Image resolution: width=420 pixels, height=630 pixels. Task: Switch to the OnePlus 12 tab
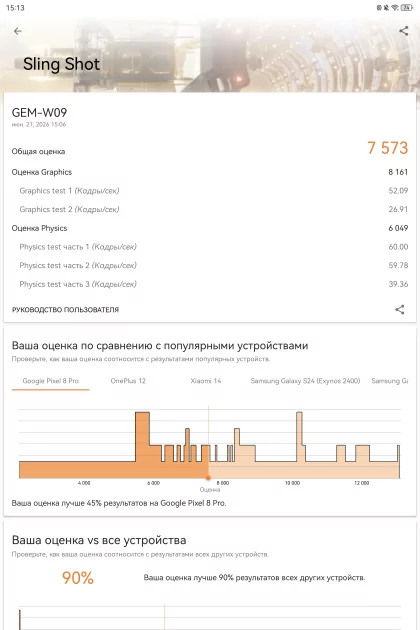[x=128, y=381]
